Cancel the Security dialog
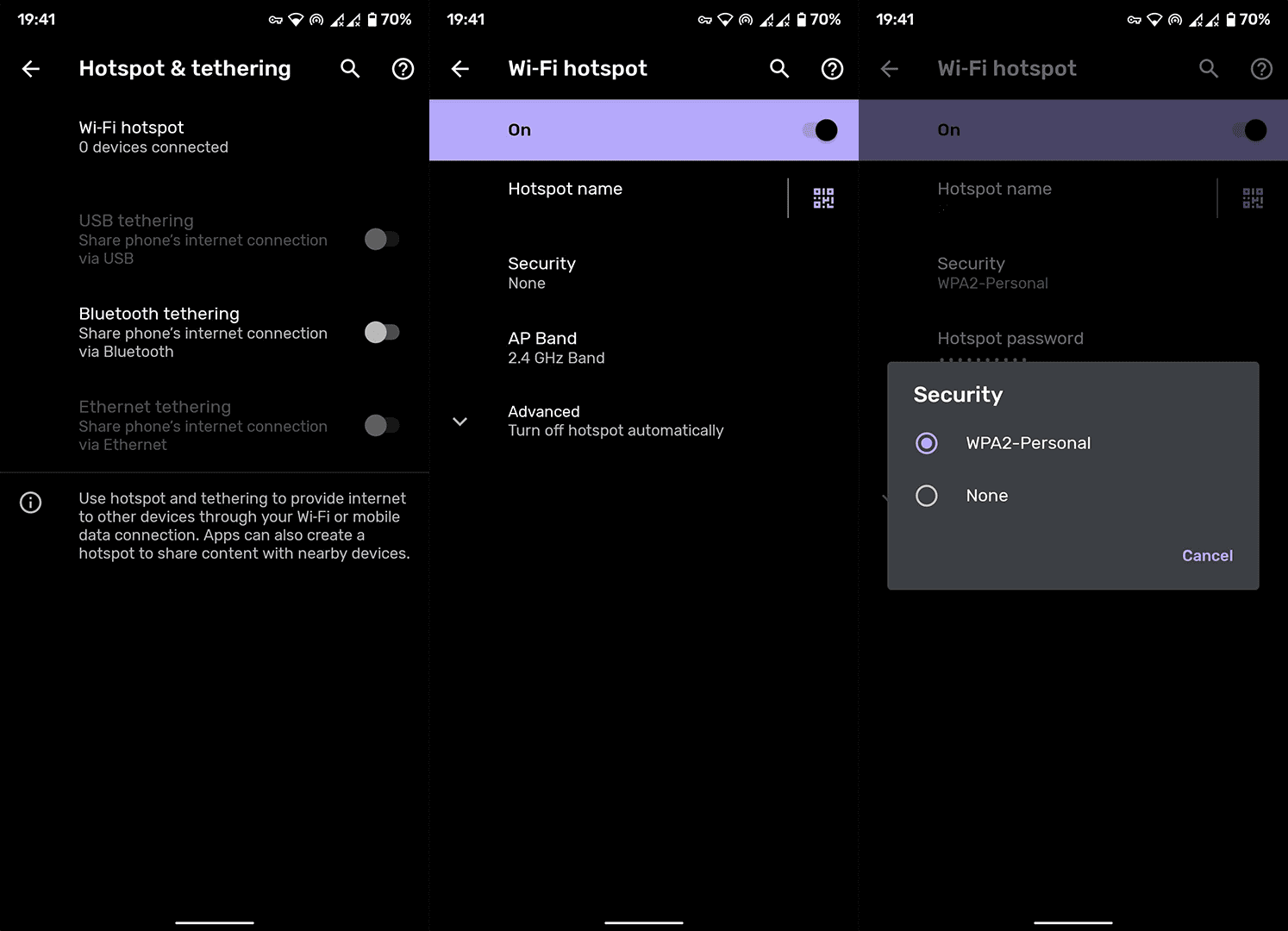This screenshot has height=931, width=1288. click(x=1207, y=556)
